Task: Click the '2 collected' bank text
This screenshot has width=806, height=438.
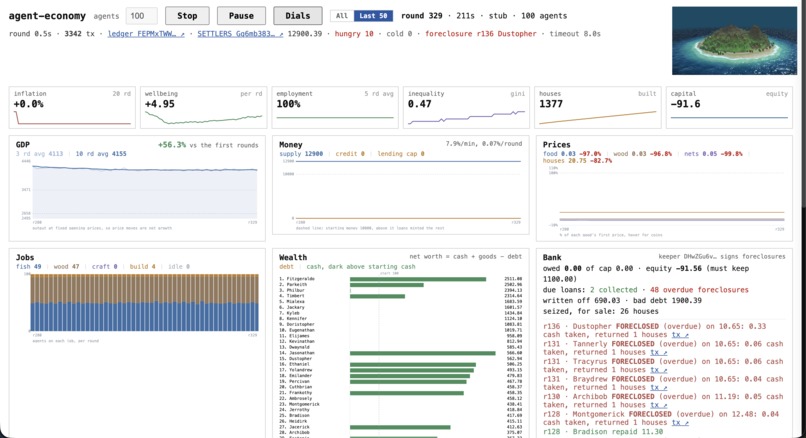Action: pos(613,290)
